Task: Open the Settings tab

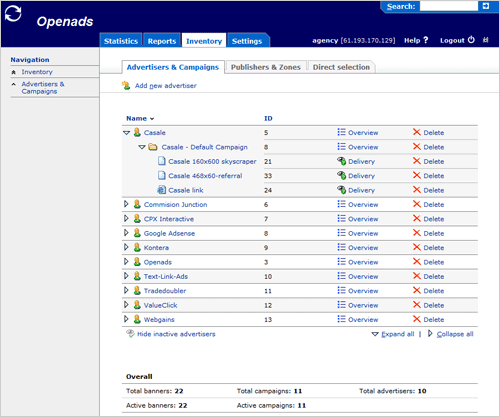Action: click(x=247, y=41)
